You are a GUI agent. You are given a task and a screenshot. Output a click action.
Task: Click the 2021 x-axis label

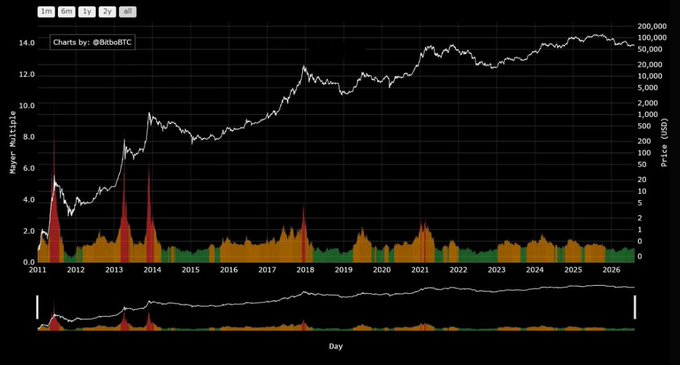click(420, 270)
